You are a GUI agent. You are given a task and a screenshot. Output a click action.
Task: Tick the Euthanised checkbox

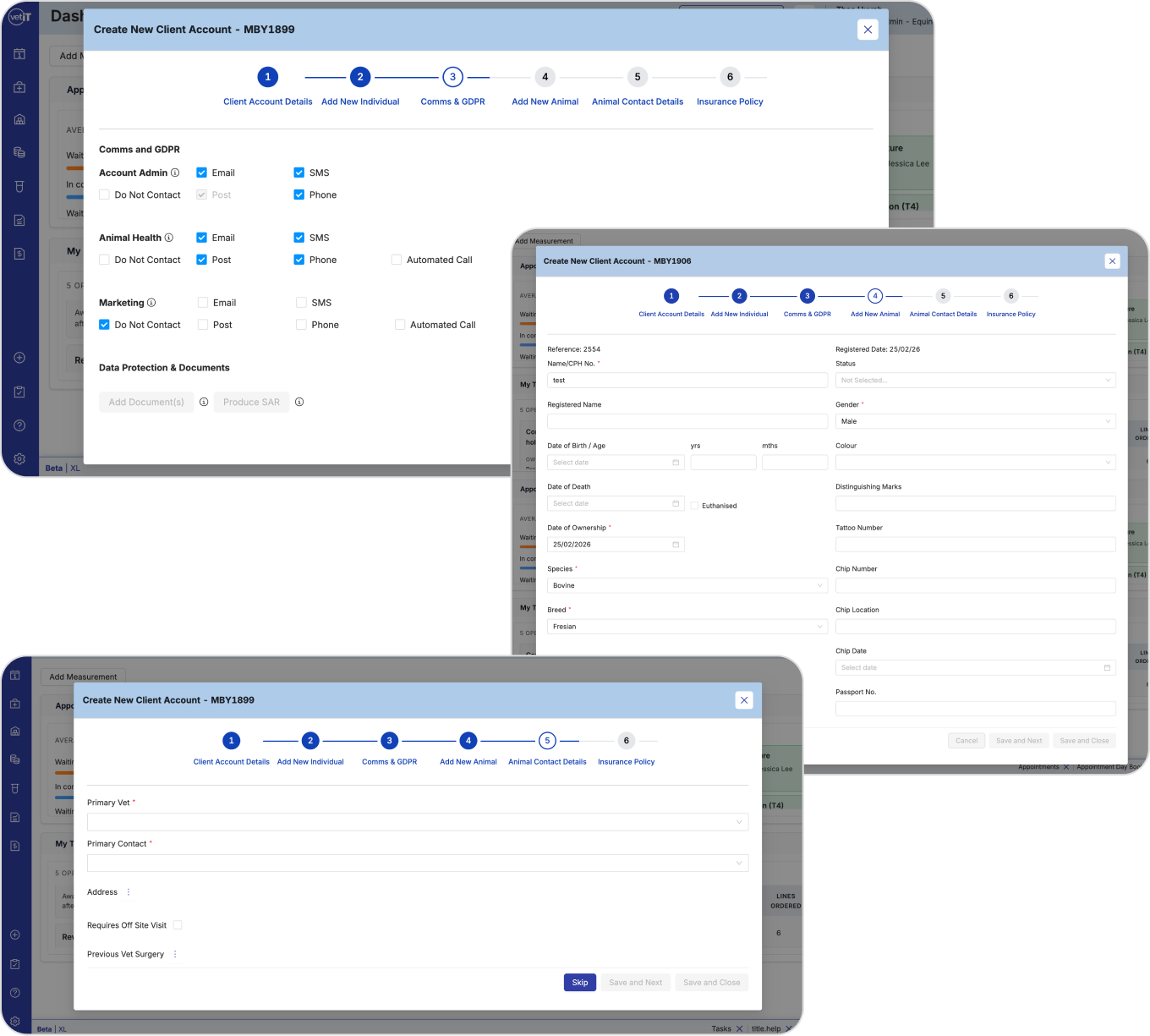coord(694,506)
